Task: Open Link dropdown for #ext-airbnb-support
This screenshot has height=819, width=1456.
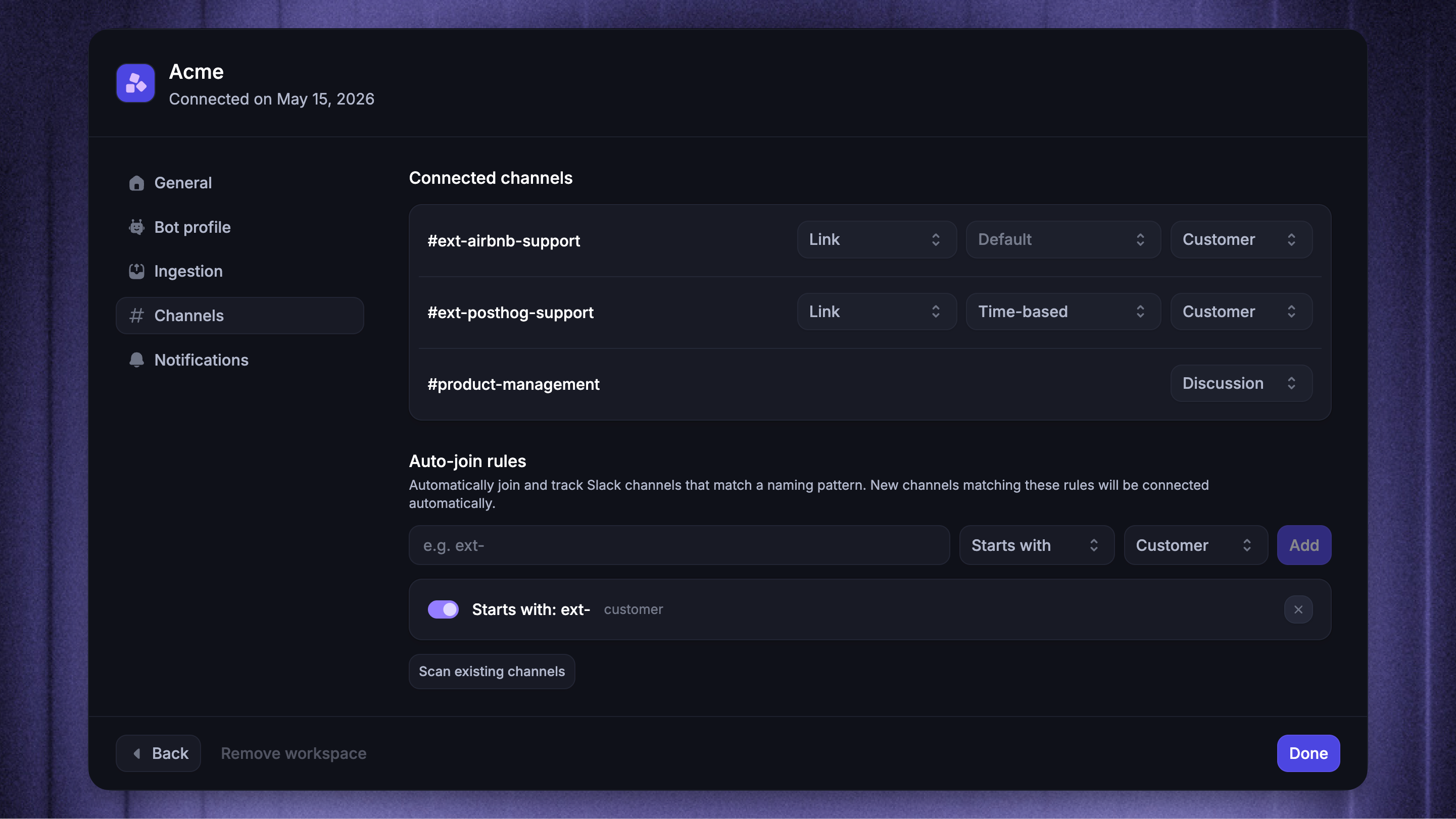Action: click(x=877, y=239)
